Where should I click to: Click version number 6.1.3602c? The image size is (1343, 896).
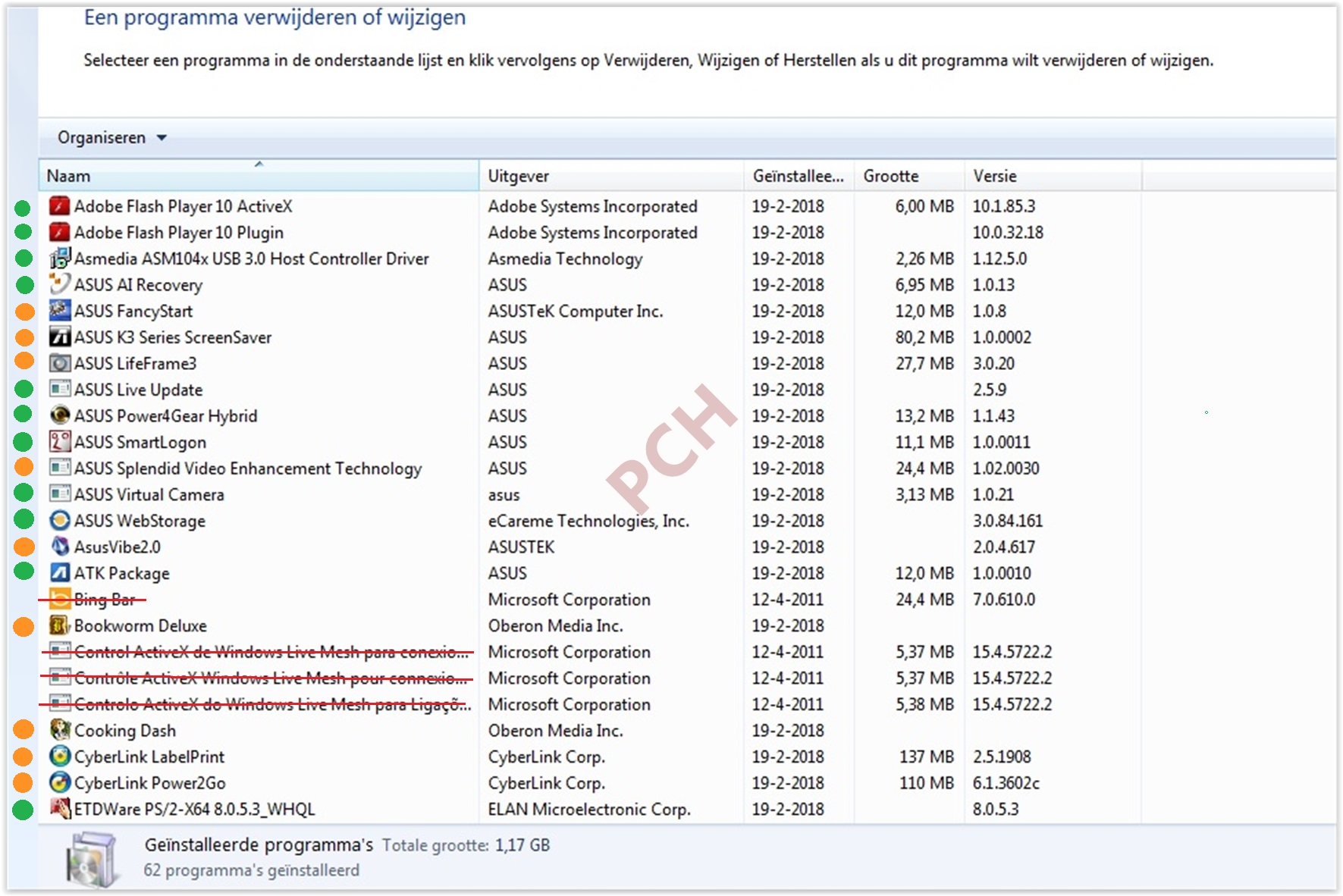pyautogui.click(x=1006, y=783)
